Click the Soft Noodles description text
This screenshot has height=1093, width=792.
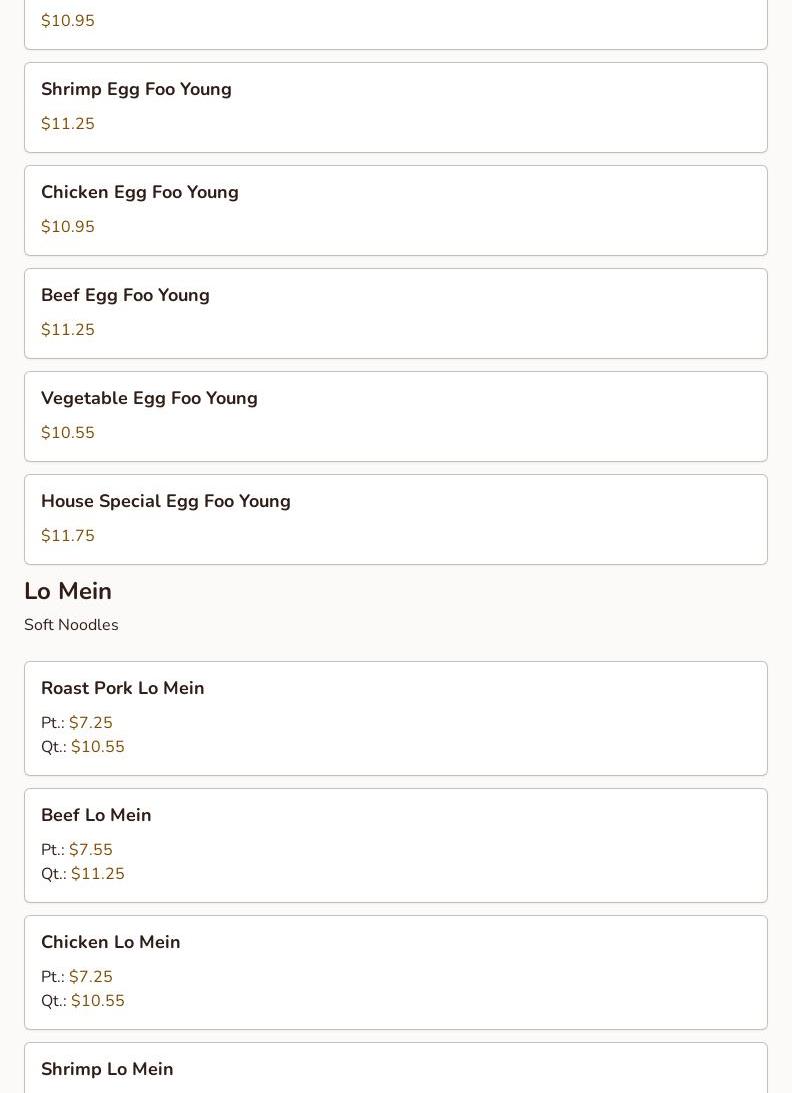tap(71, 625)
